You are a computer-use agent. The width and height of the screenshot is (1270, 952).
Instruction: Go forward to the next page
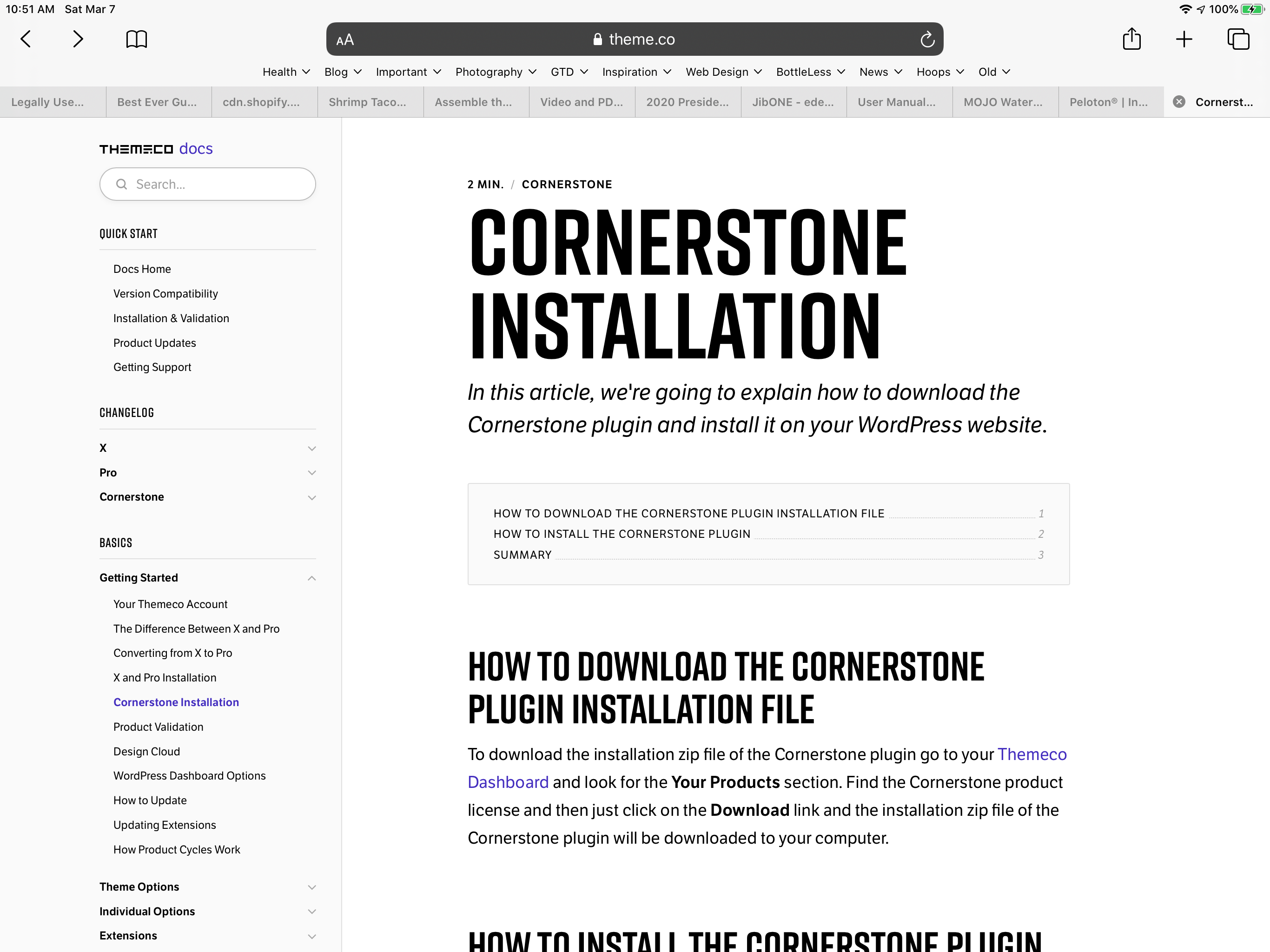pyautogui.click(x=78, y=39)
